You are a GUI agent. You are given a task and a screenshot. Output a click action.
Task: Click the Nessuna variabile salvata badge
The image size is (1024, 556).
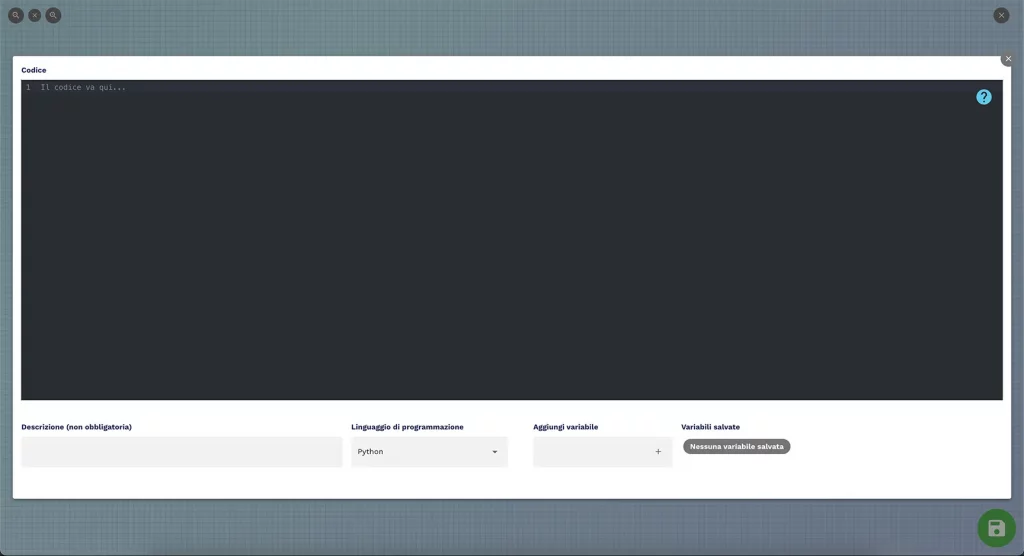tap(737, 446)
